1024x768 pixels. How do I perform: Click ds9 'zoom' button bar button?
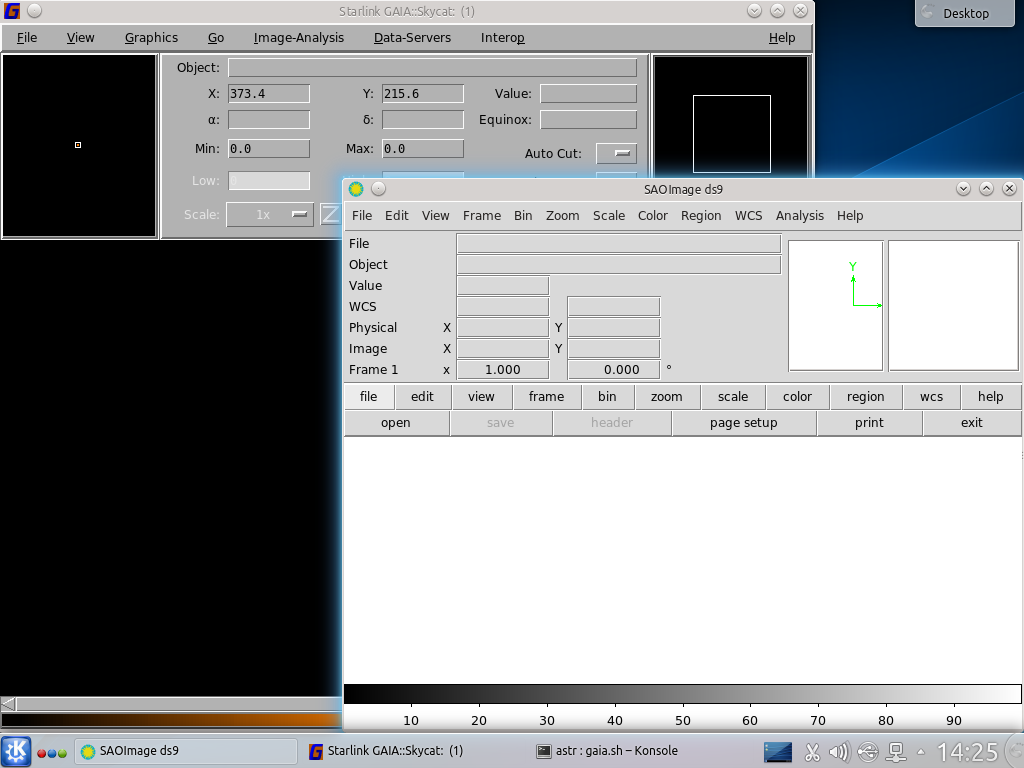tap(666, 396)
